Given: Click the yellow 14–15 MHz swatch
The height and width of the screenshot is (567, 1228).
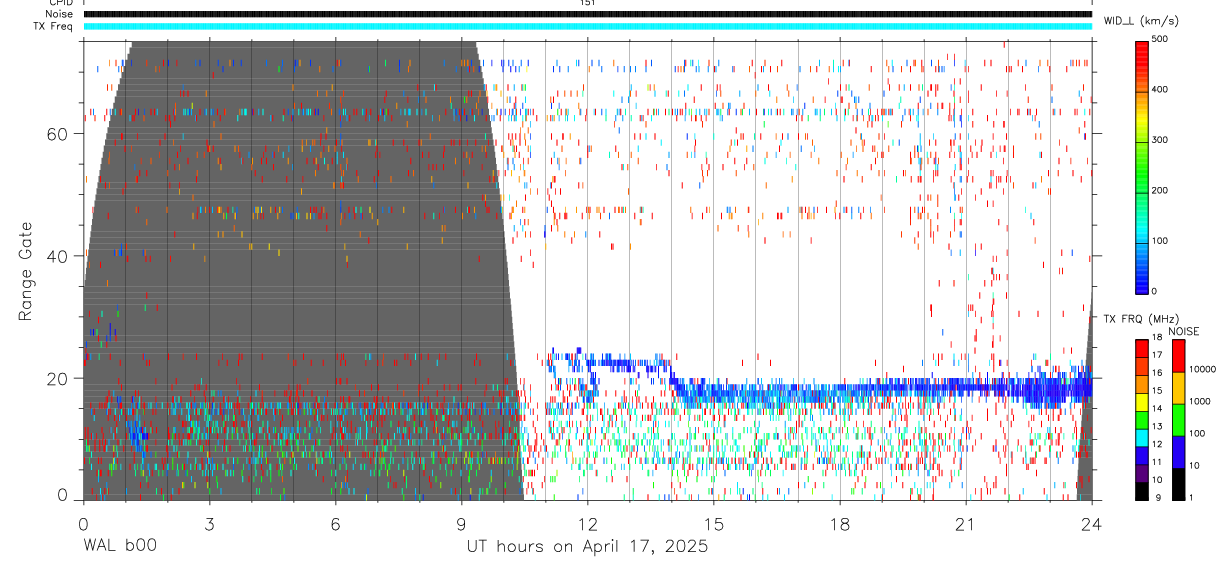Looking at the screenshot, I should point(1142,401).
